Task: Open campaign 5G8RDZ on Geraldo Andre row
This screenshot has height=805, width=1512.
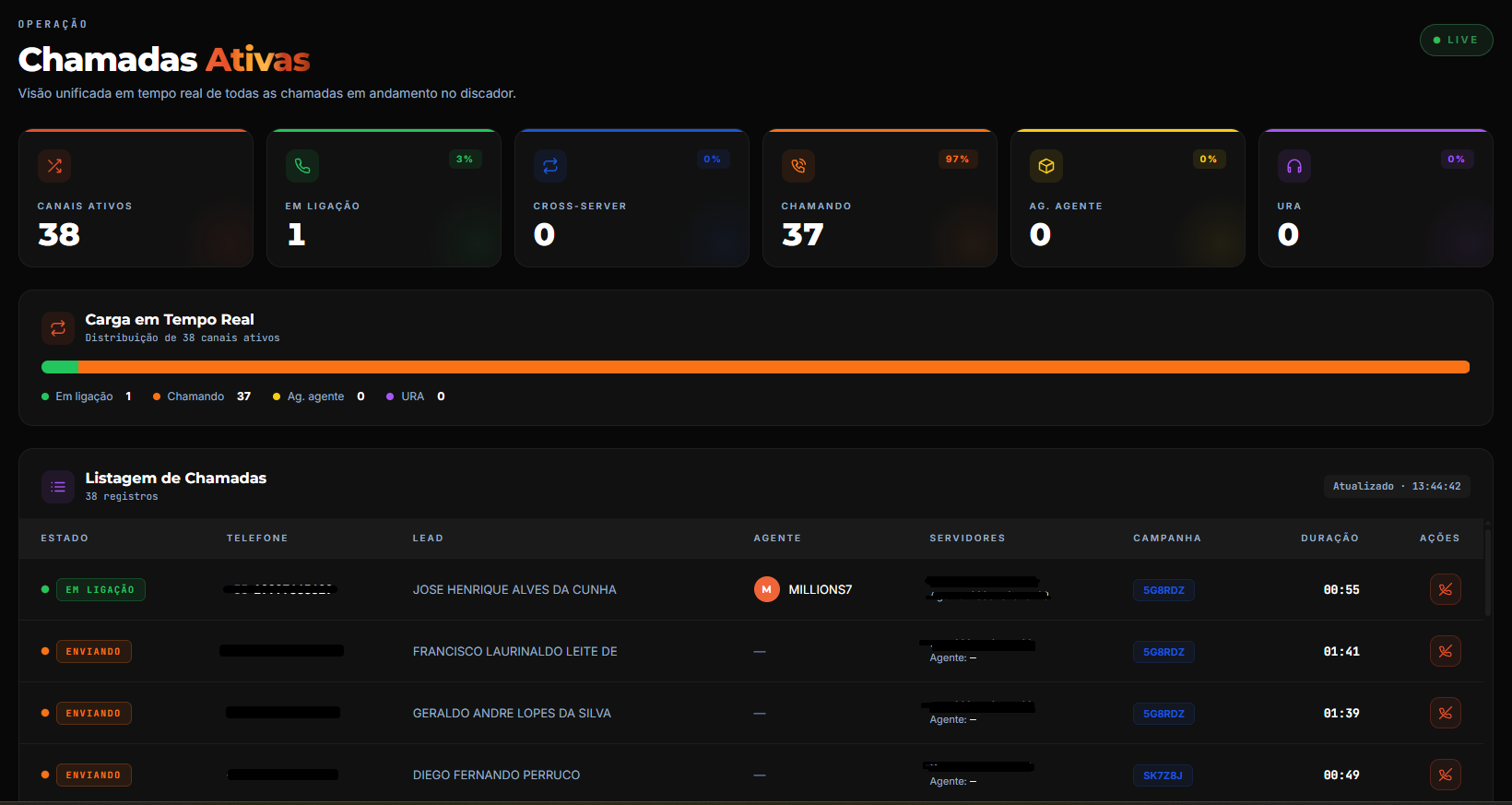Action: (1164, 714)
